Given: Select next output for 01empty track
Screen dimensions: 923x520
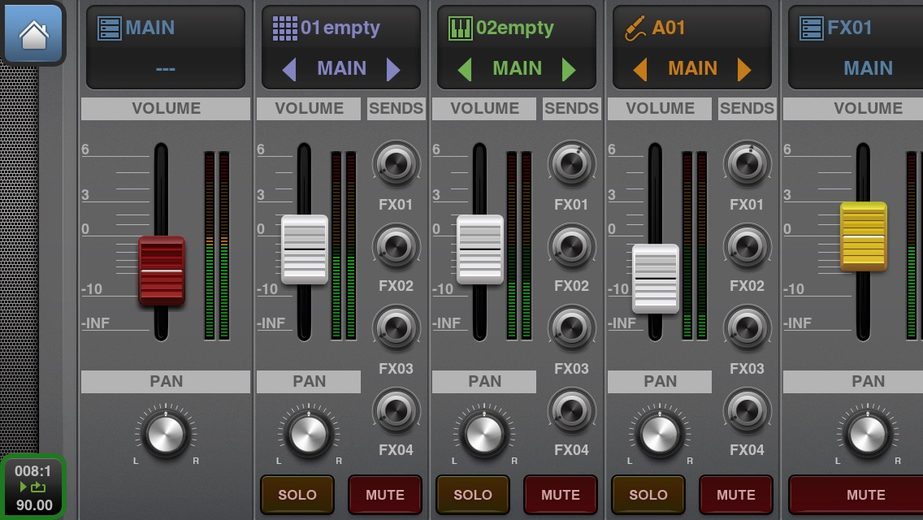Looking at the screenshot, I should tap(393, 69).
